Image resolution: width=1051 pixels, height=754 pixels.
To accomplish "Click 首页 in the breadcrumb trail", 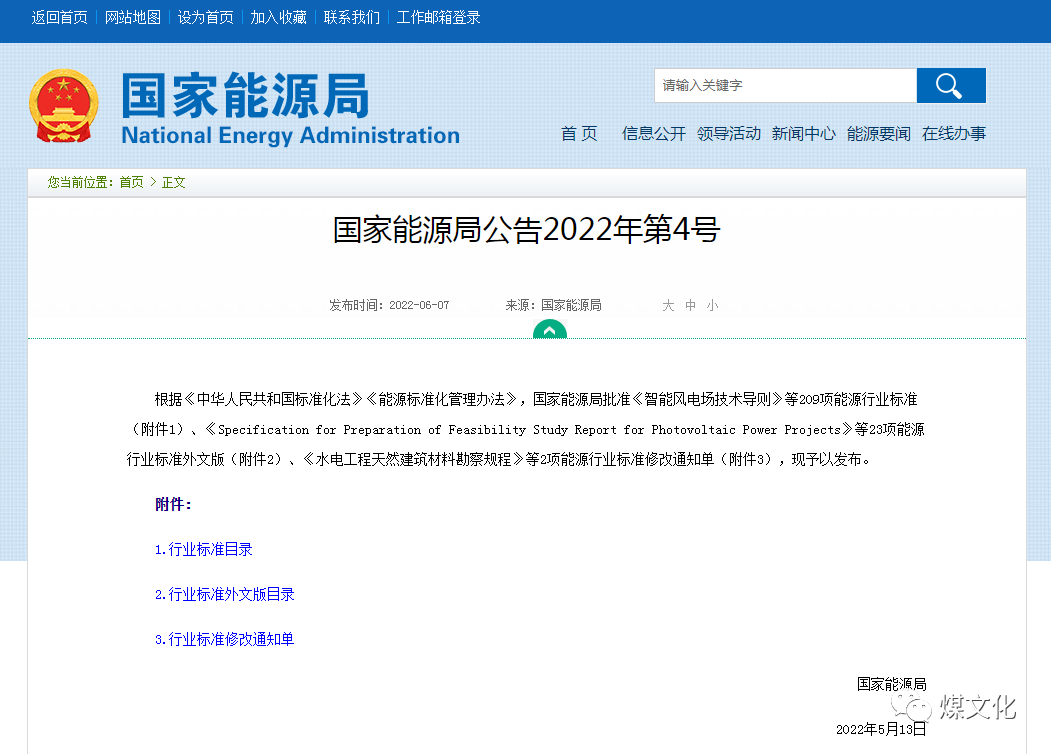I will click(x=131, y=183).
